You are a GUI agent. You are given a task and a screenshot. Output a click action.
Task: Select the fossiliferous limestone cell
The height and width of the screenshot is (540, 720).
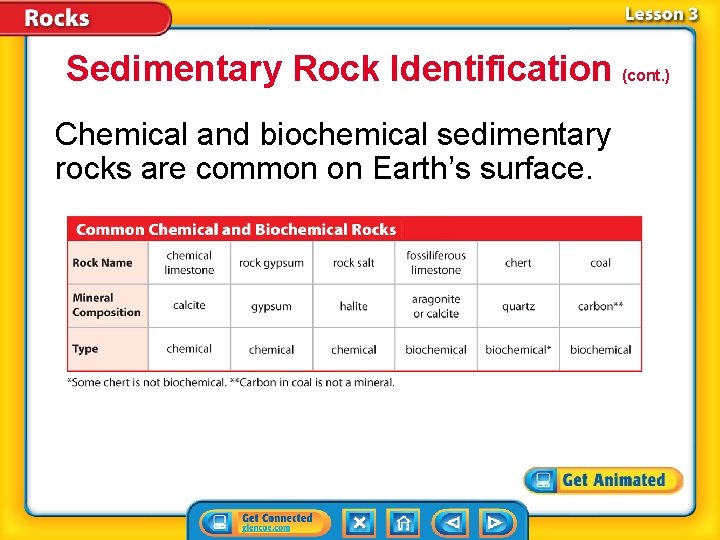point(436,263)
